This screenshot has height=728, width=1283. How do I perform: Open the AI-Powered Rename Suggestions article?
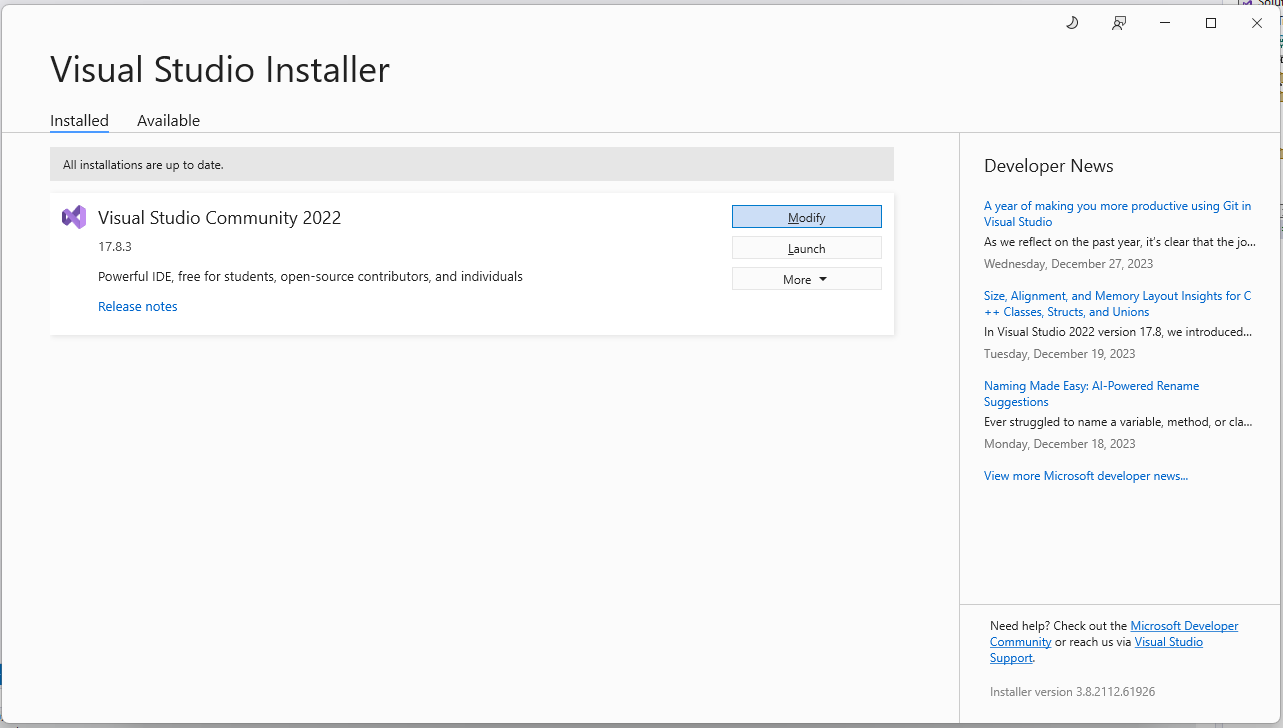click(1091, 393)
